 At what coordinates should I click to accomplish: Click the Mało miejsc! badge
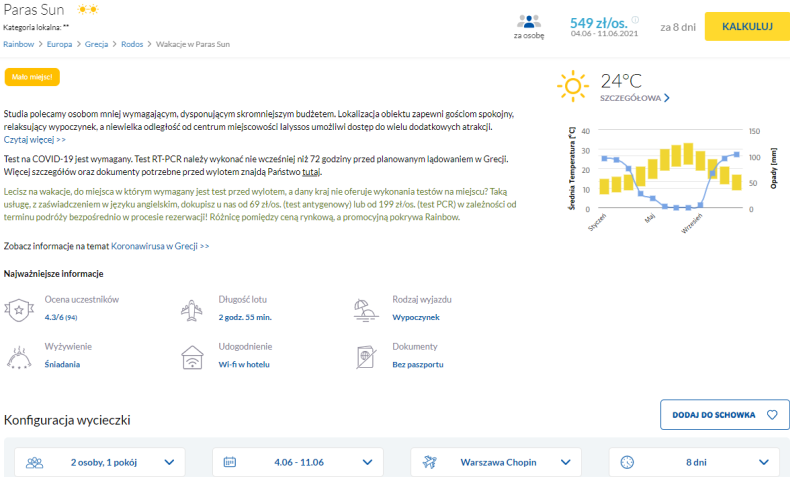pyautogui.click(x=32, y=77)
